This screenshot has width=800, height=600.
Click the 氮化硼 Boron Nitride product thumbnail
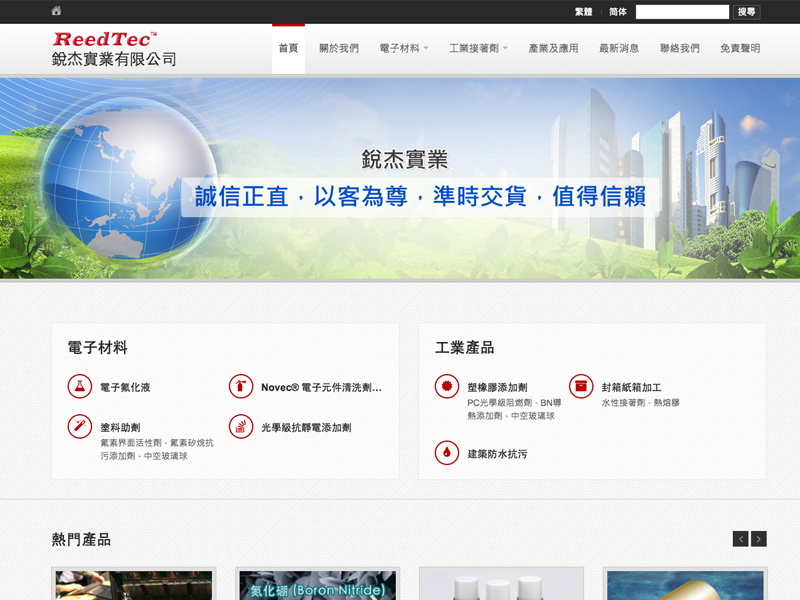317,585
